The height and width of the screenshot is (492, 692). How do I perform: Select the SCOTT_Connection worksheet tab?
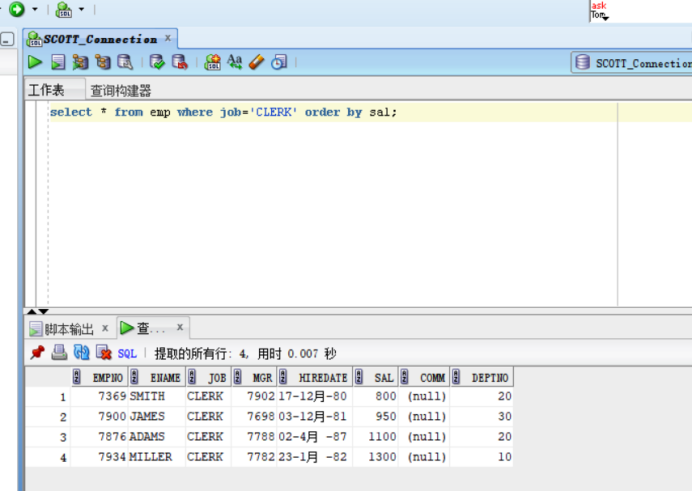coord(100,39)
